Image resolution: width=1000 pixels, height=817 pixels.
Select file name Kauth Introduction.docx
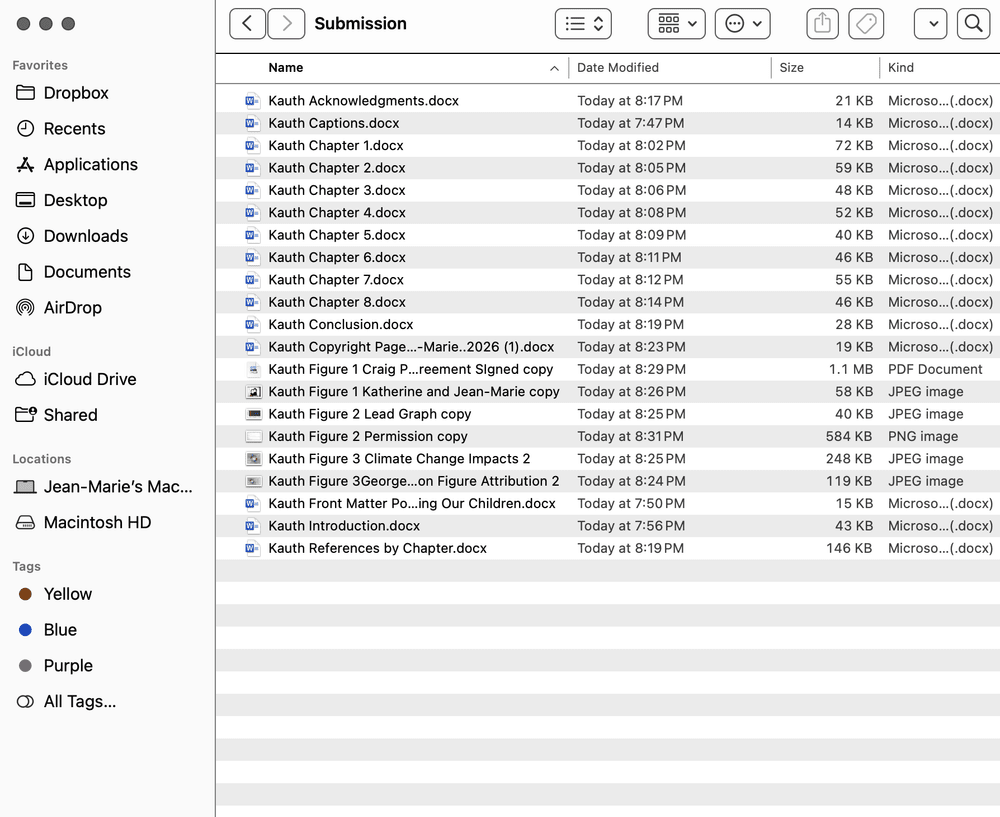[x=344, y=526]
